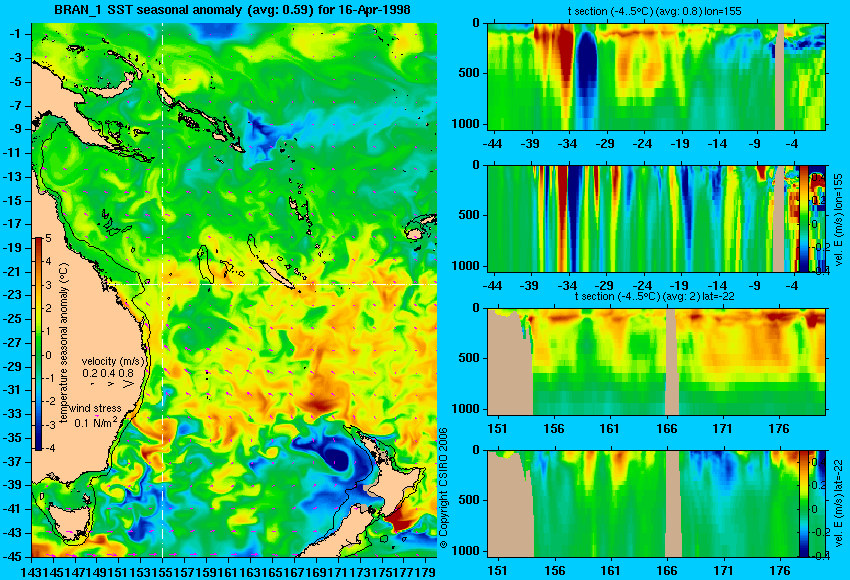Click depth '1000' on the lon=155 velocity section
This screenshot has width=850, height=580.
pyautogui.click(x=466, y=266)
